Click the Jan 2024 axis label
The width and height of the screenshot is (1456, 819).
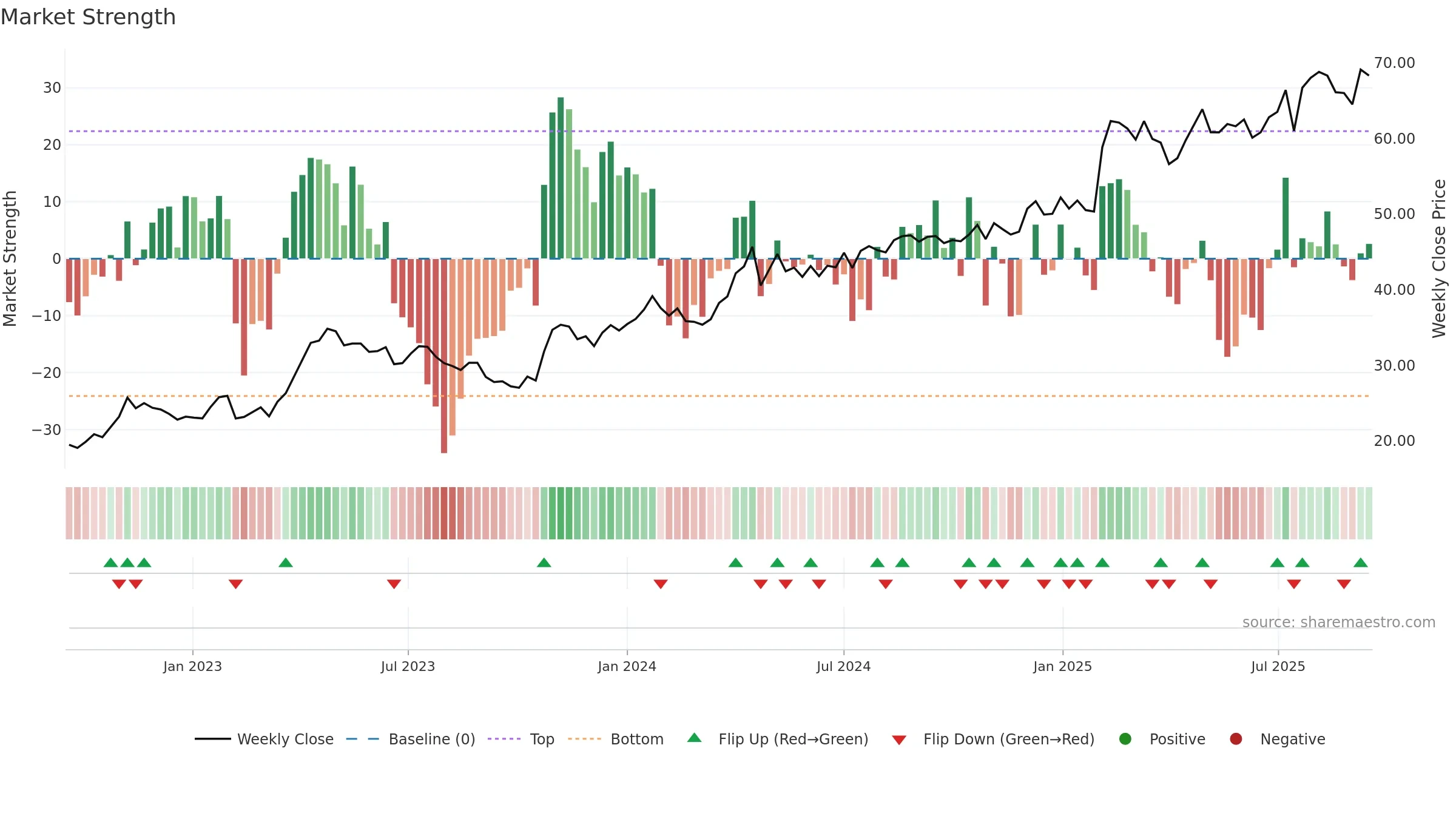(627, 666)
